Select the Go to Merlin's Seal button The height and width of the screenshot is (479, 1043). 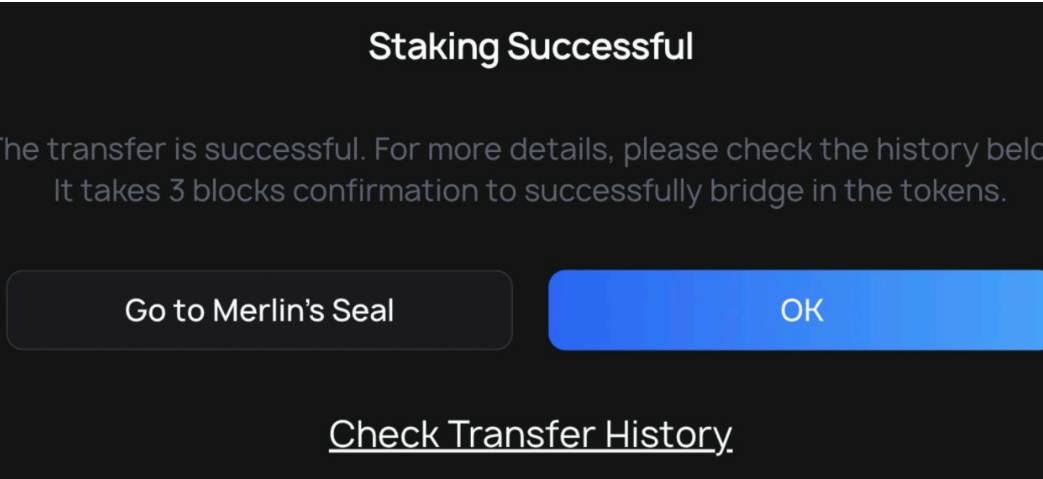click(259, 310)
